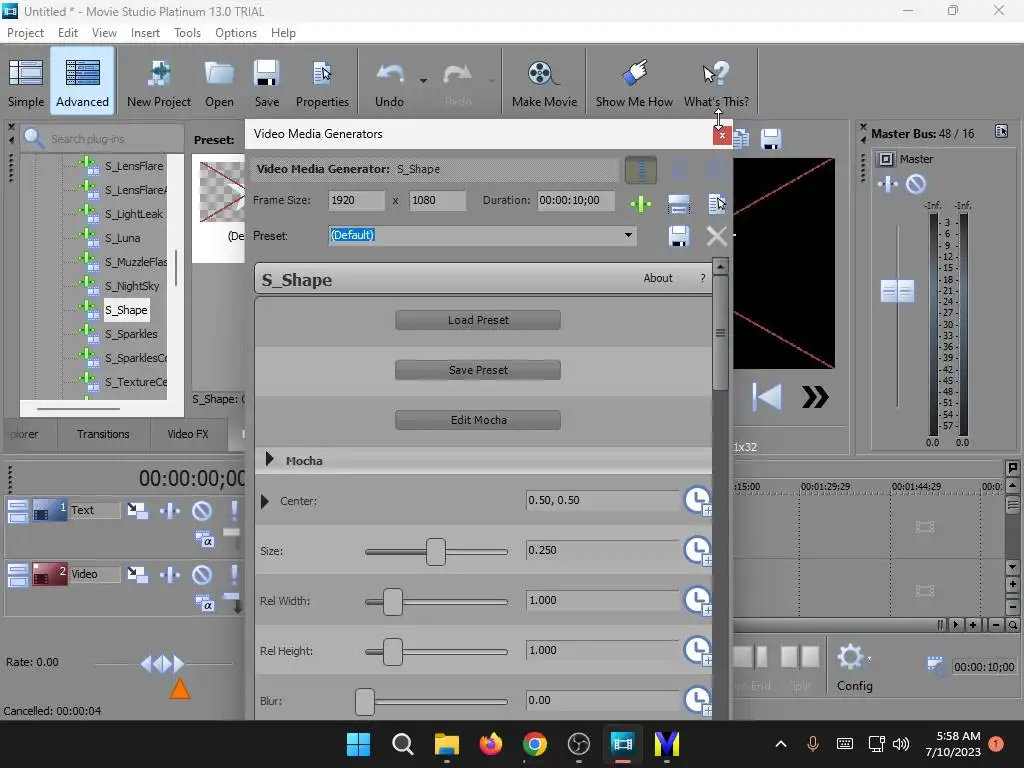Image resolution: width=1024 pixels, height=768 pixels.
Task: Toggle Video track compositing alpha icon
Action: [x=204, y=603]
